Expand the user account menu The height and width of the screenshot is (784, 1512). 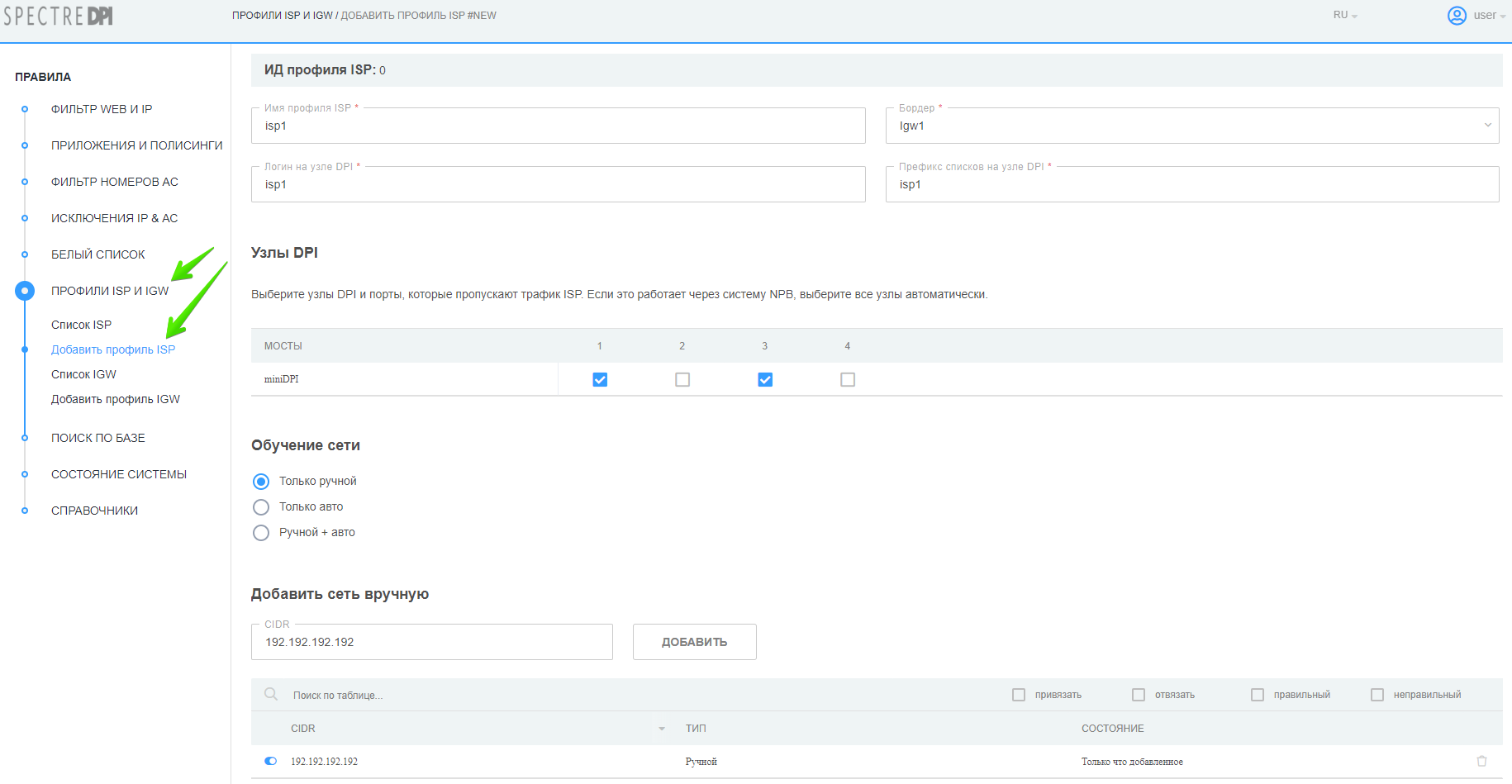[1489, 16]
